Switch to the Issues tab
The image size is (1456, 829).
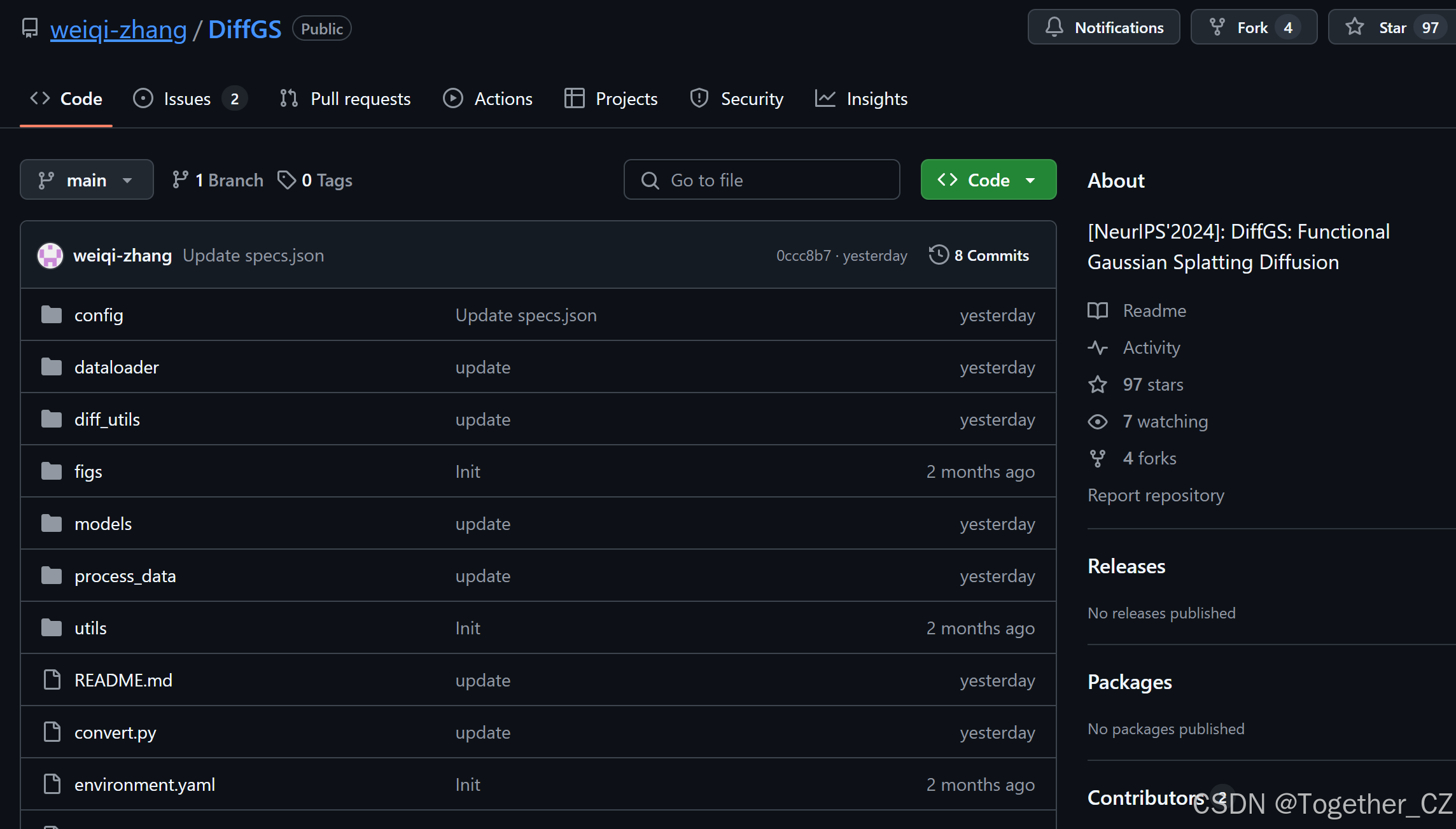tap(187, 99)
